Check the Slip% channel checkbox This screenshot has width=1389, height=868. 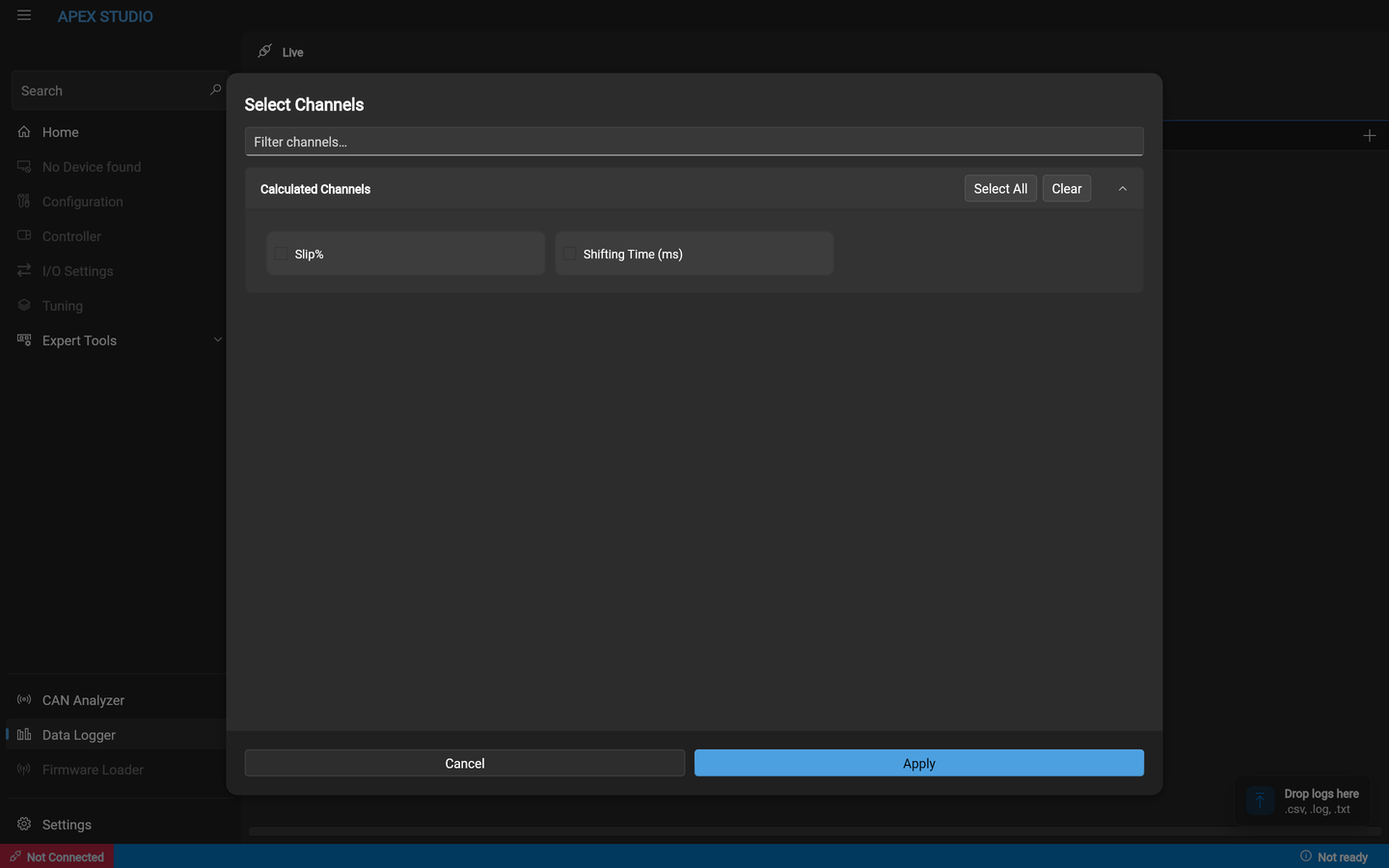[281, 254]
